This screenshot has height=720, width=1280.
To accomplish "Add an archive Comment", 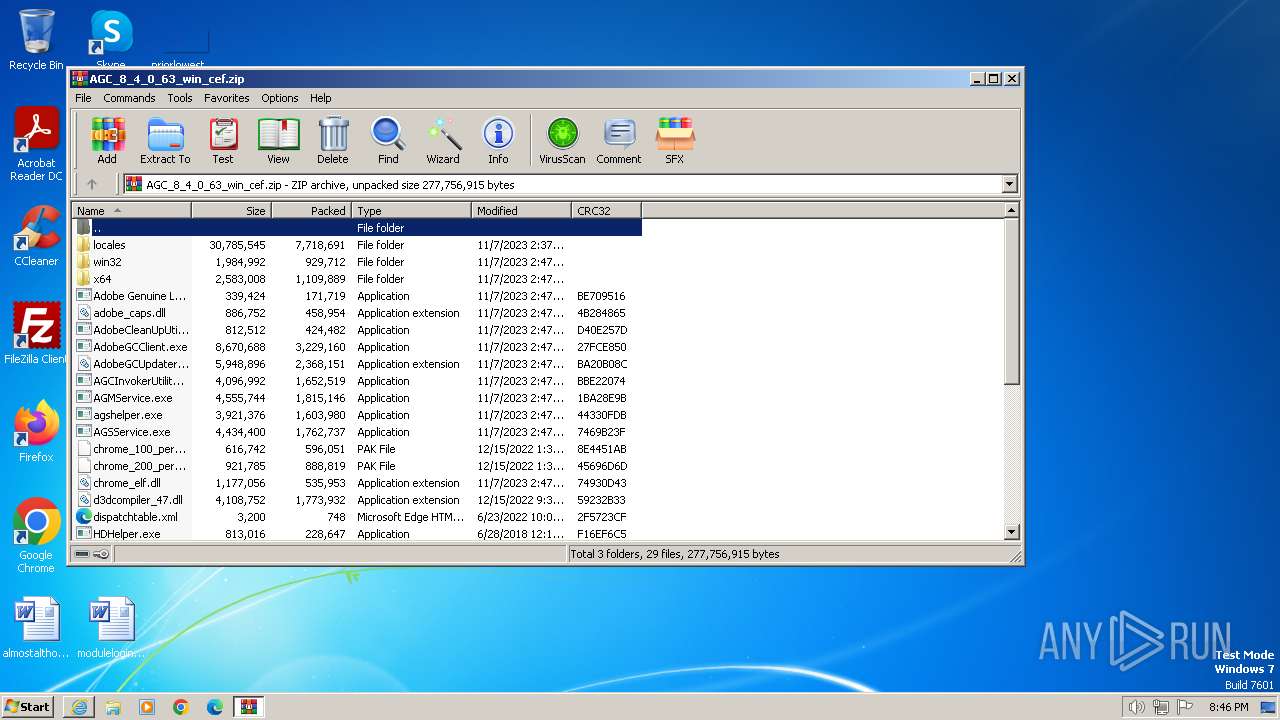I will [619, 140].
